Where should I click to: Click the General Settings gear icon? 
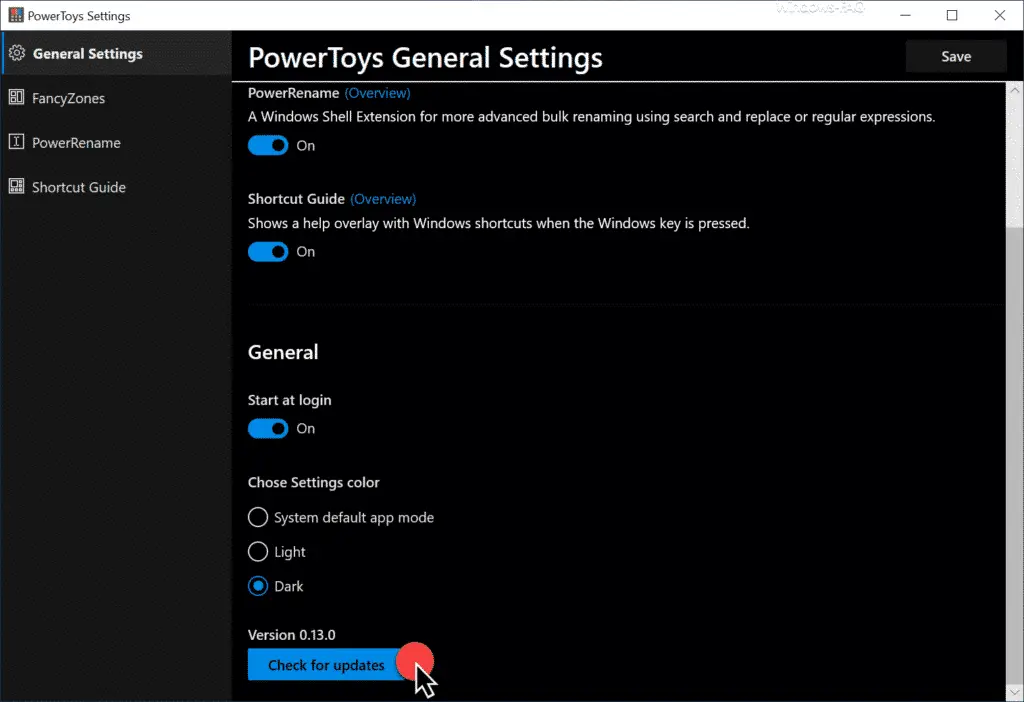(17, 53)
